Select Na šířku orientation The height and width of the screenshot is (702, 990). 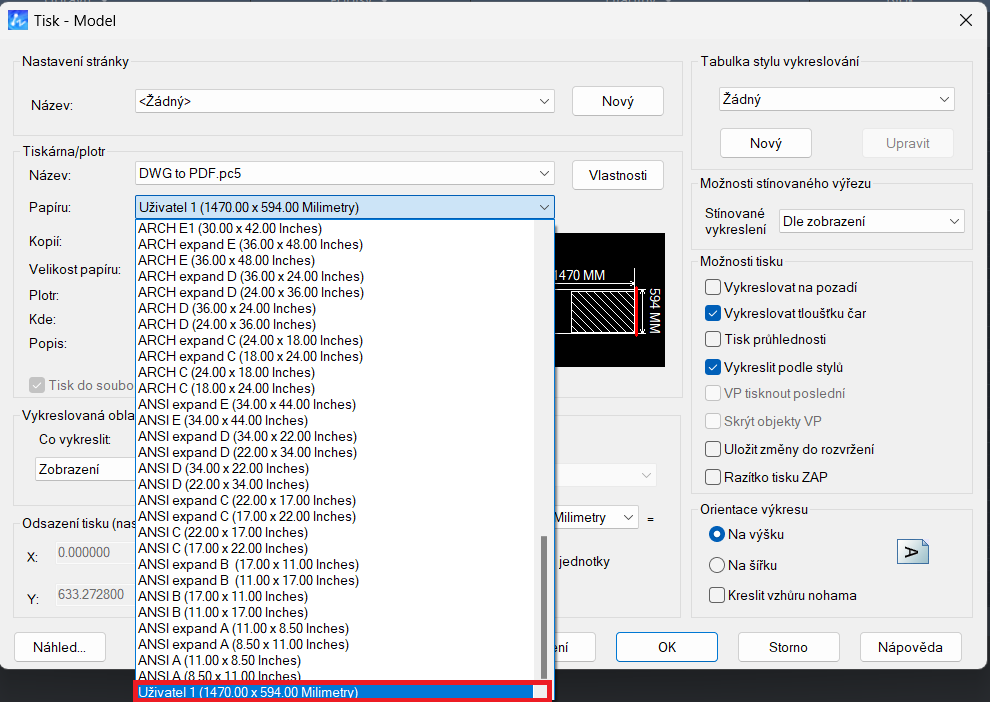pos(716,565)
